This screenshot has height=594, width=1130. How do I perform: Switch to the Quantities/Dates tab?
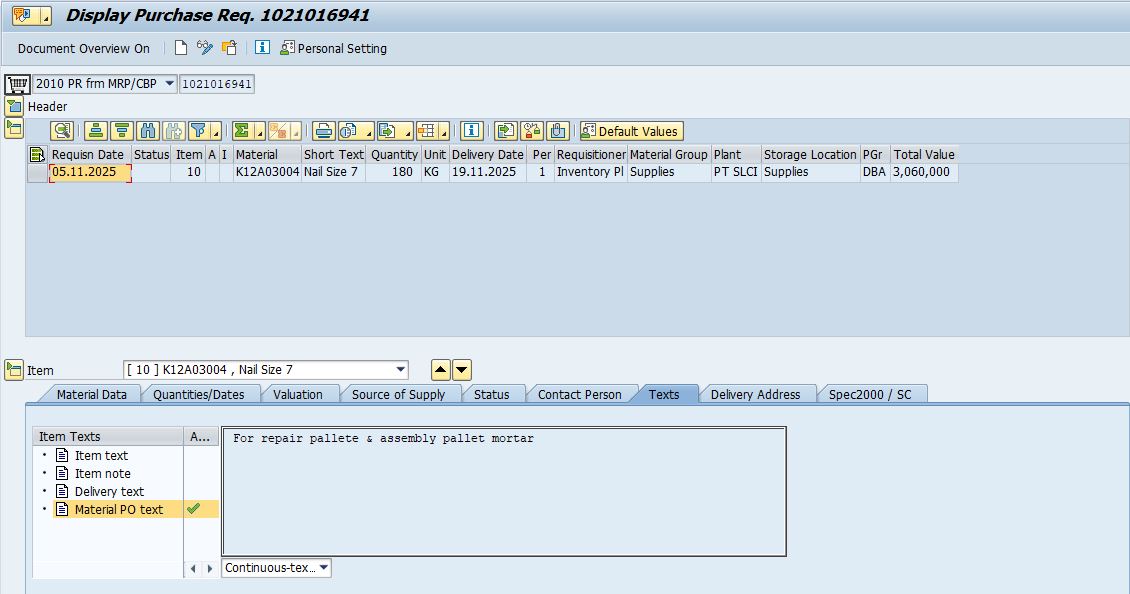click(198, 394)
